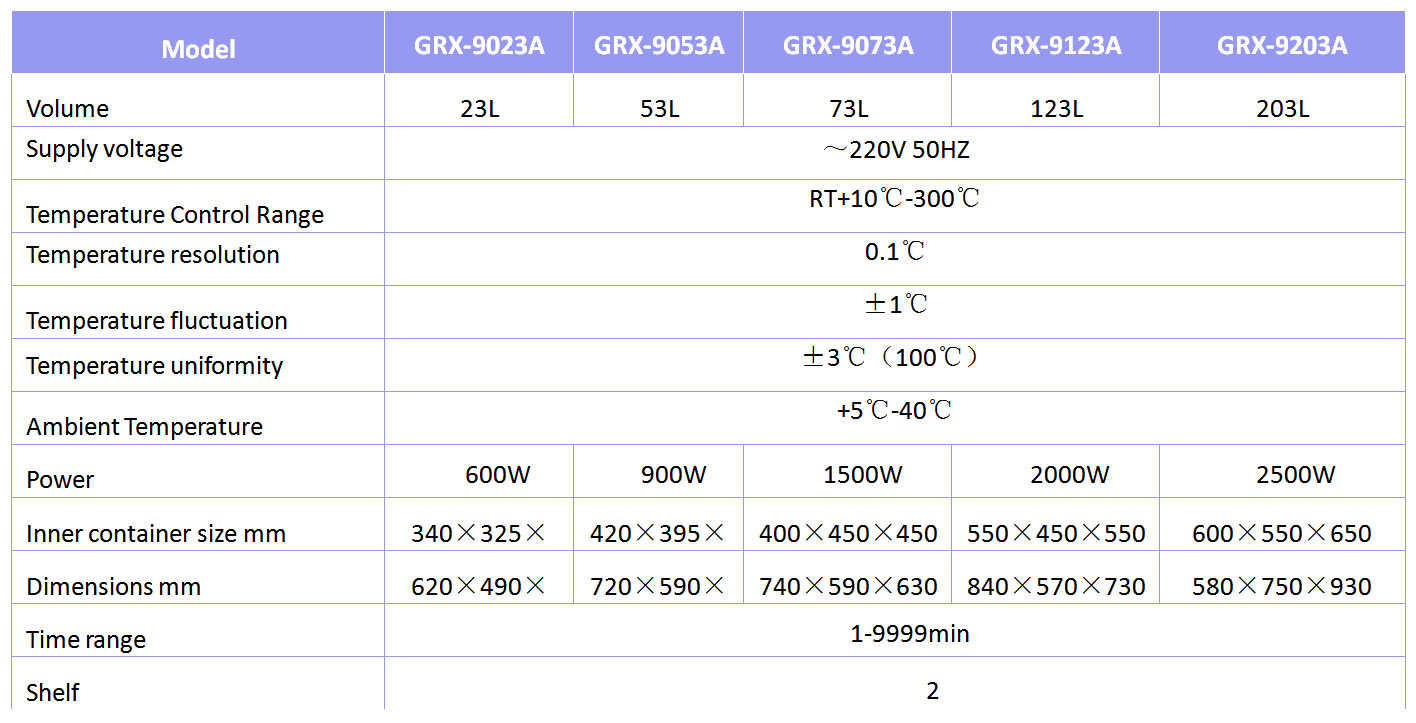Select the Ambient Temperature row label
Image resolution: width=1416 pixels, height=723 pixels.
point(144,427)
